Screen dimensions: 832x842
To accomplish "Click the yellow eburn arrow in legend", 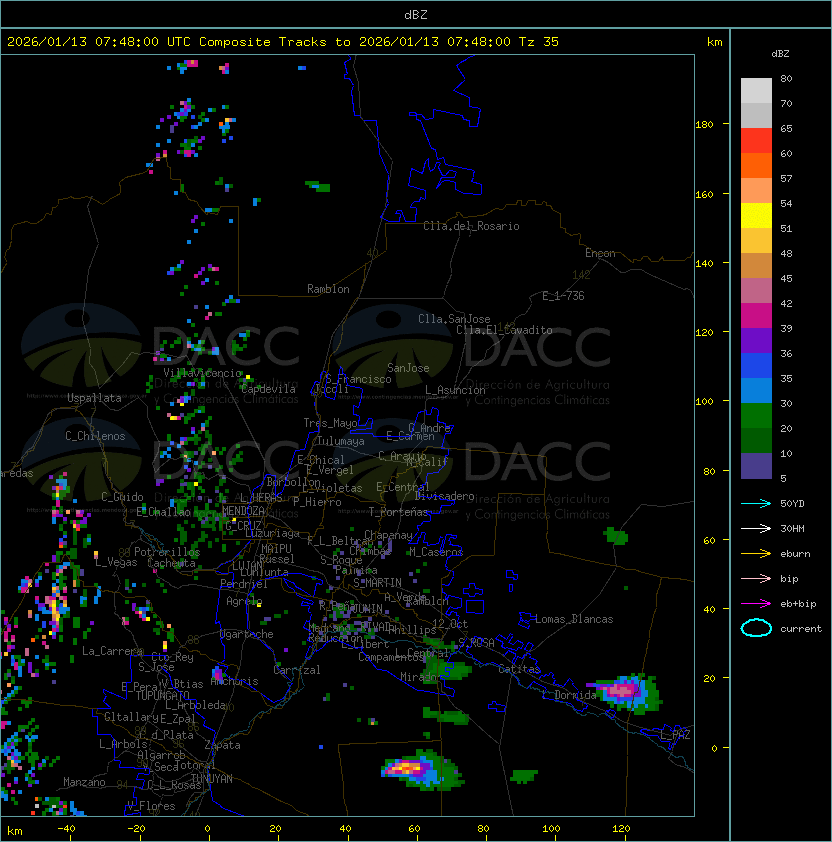I will (756, 554).
